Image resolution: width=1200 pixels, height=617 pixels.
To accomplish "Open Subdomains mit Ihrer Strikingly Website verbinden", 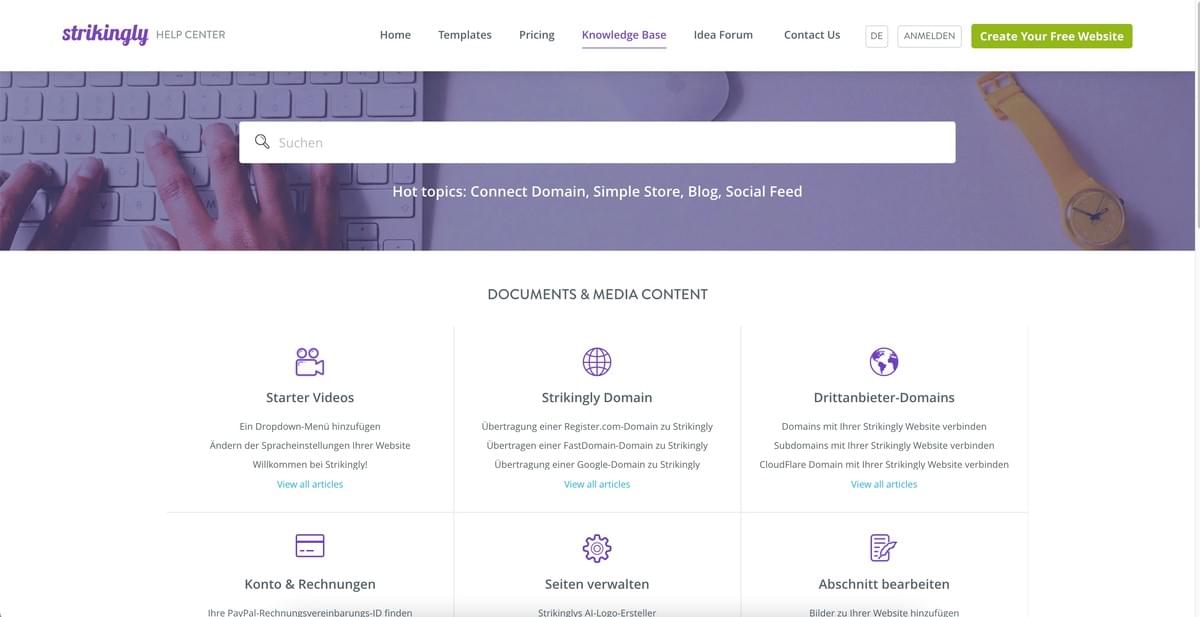I will point(884,445).
